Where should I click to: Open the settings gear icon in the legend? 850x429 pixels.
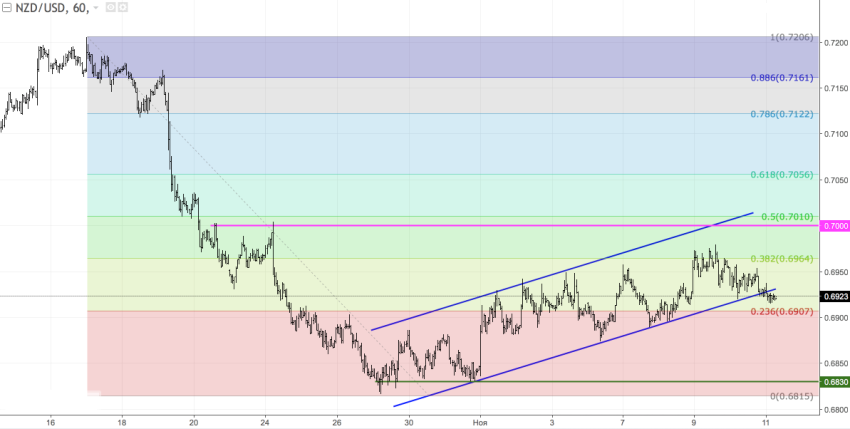tap(121, 8)
